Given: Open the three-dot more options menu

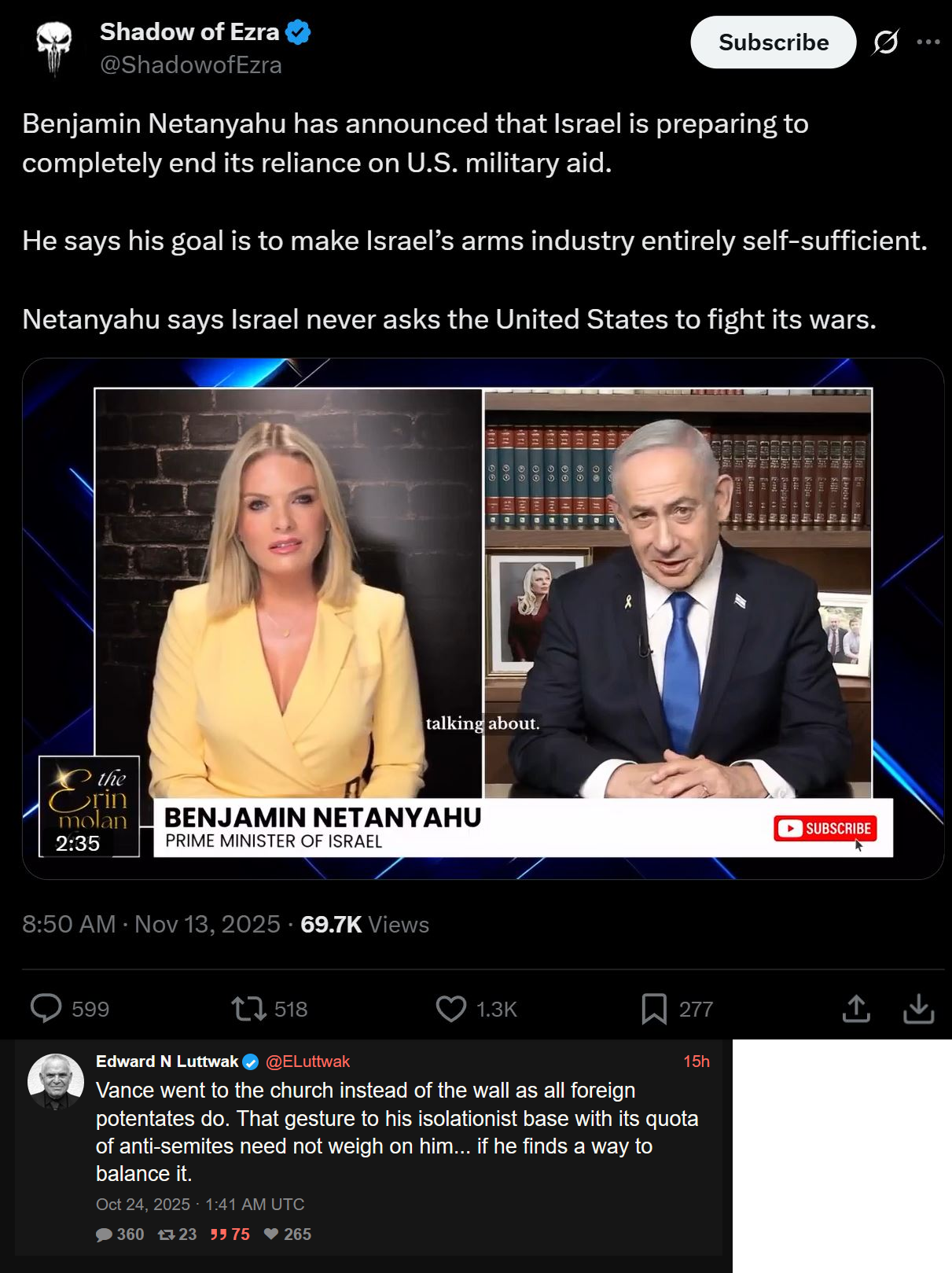Looking at the screenshot, I should 928,42.
